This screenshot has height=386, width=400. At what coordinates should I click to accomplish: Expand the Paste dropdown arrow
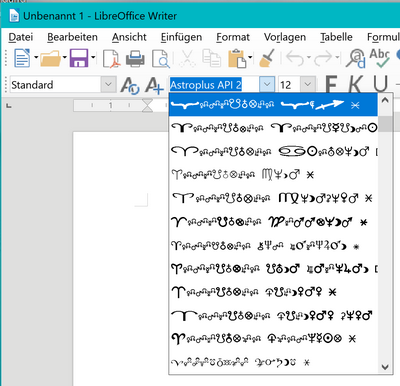click(250, 58)
